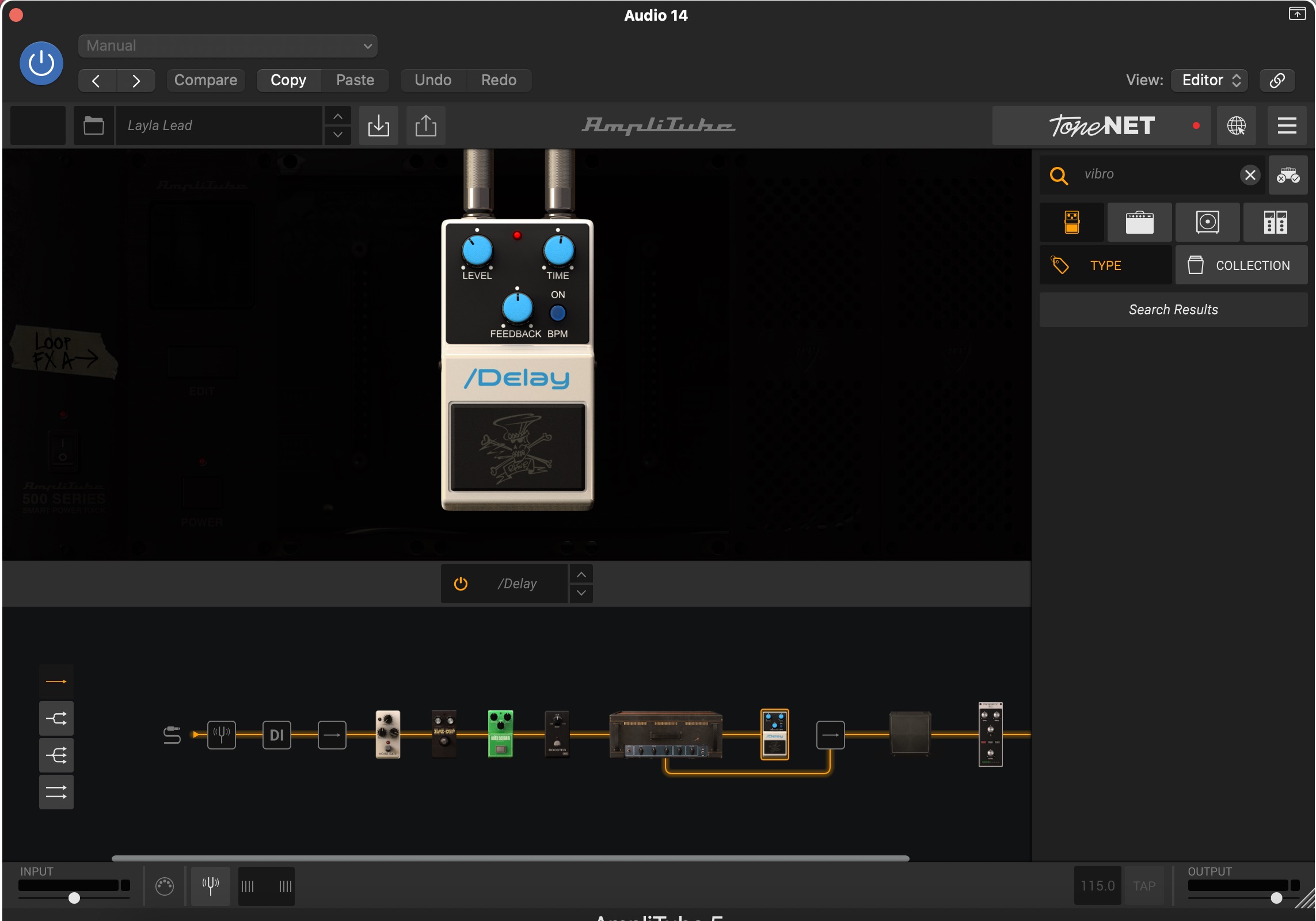The height and width of the screenshot is (921, 1316).
Task: Click the Undo button
Action: pos(433,80)
